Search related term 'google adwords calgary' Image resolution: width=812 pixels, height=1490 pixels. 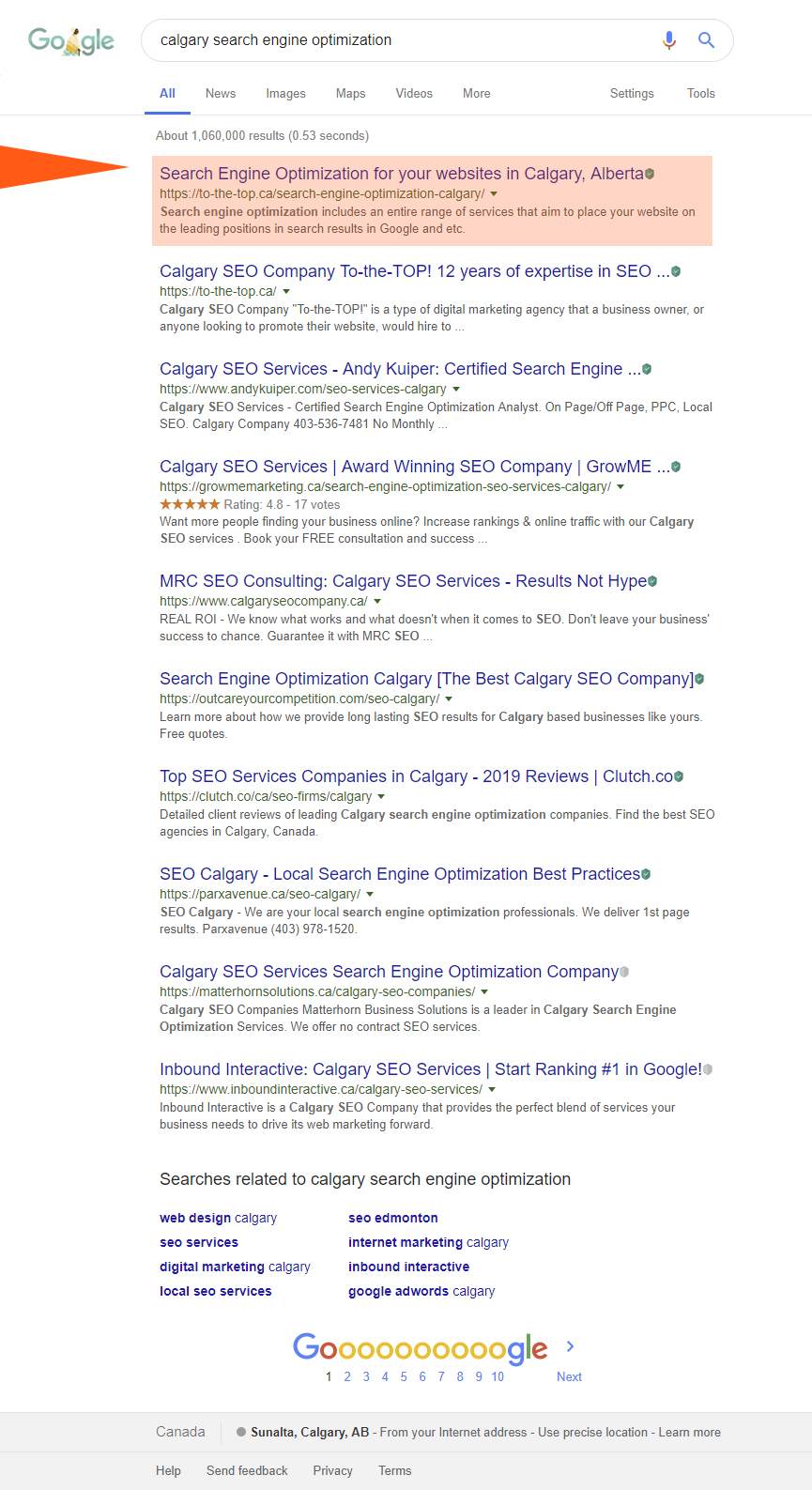click(x=421, y=1291)
